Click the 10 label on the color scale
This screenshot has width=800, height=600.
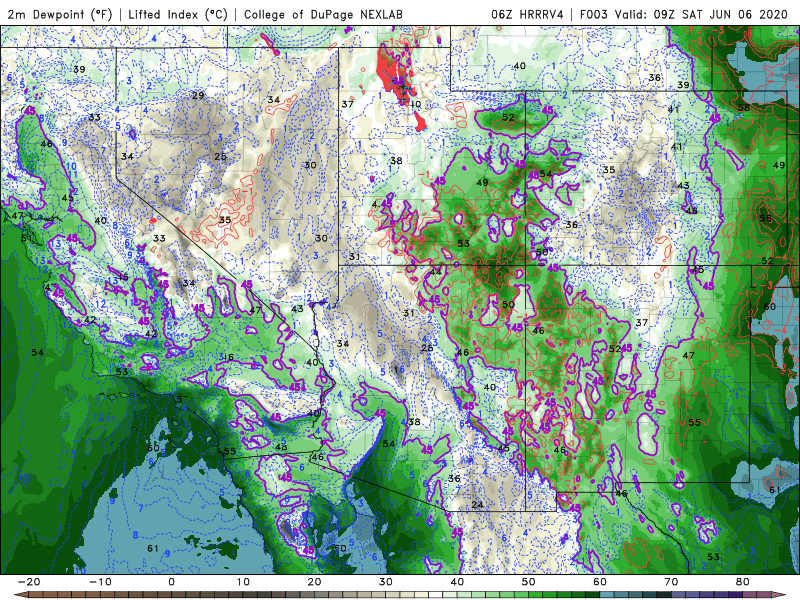(243, 582)
